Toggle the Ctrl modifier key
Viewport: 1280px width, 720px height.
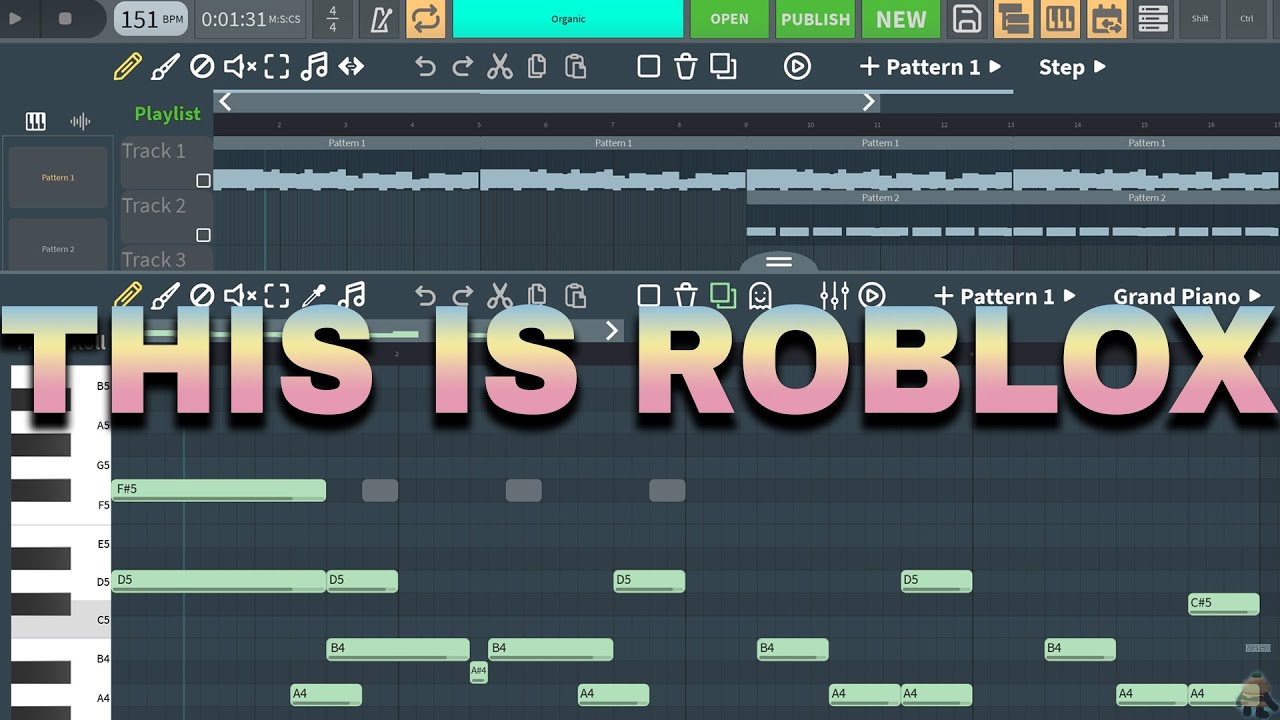point(1247,19)
